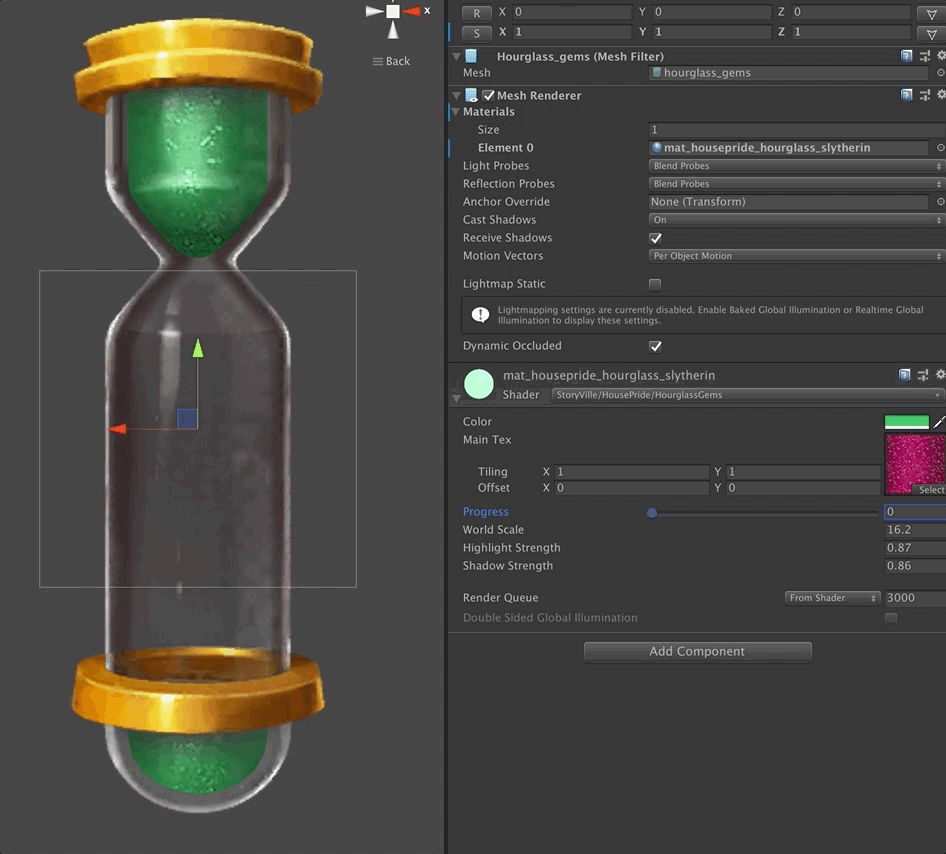Click the gizmo center cube
946x854 pixels.
[x=393, y=11]
